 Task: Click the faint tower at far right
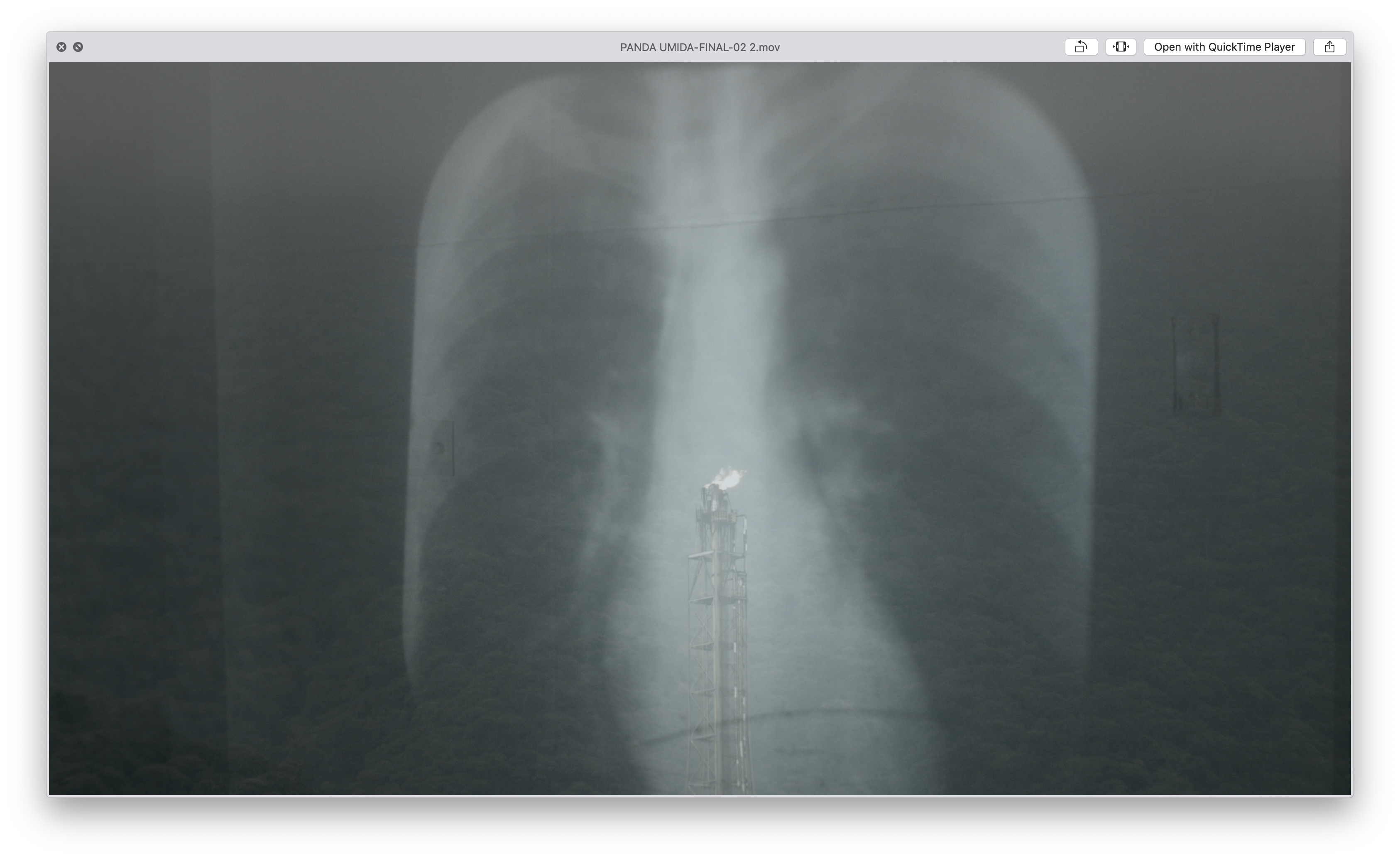point(1195,364)
